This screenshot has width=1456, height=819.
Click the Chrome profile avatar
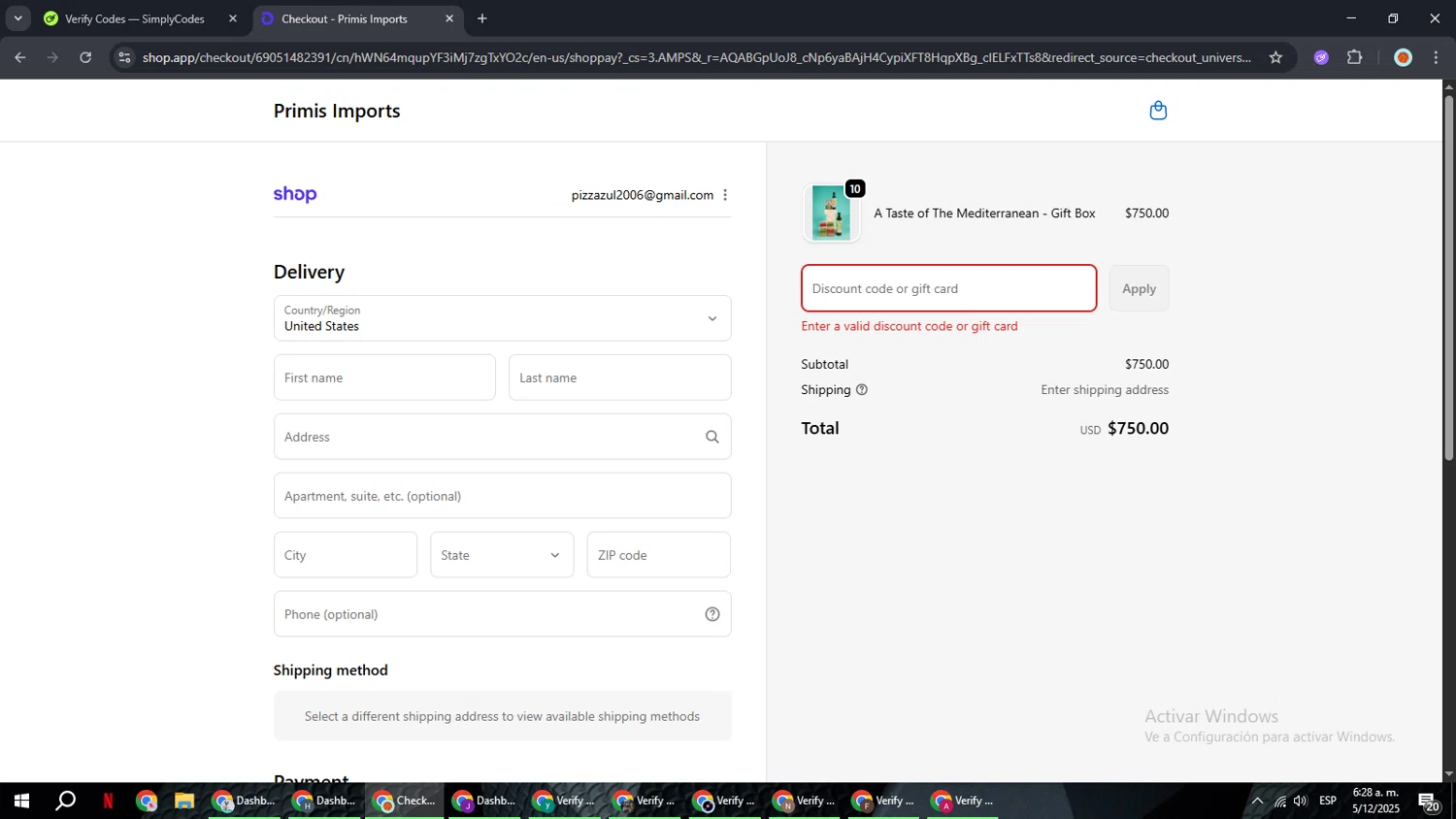point(1403,57)
